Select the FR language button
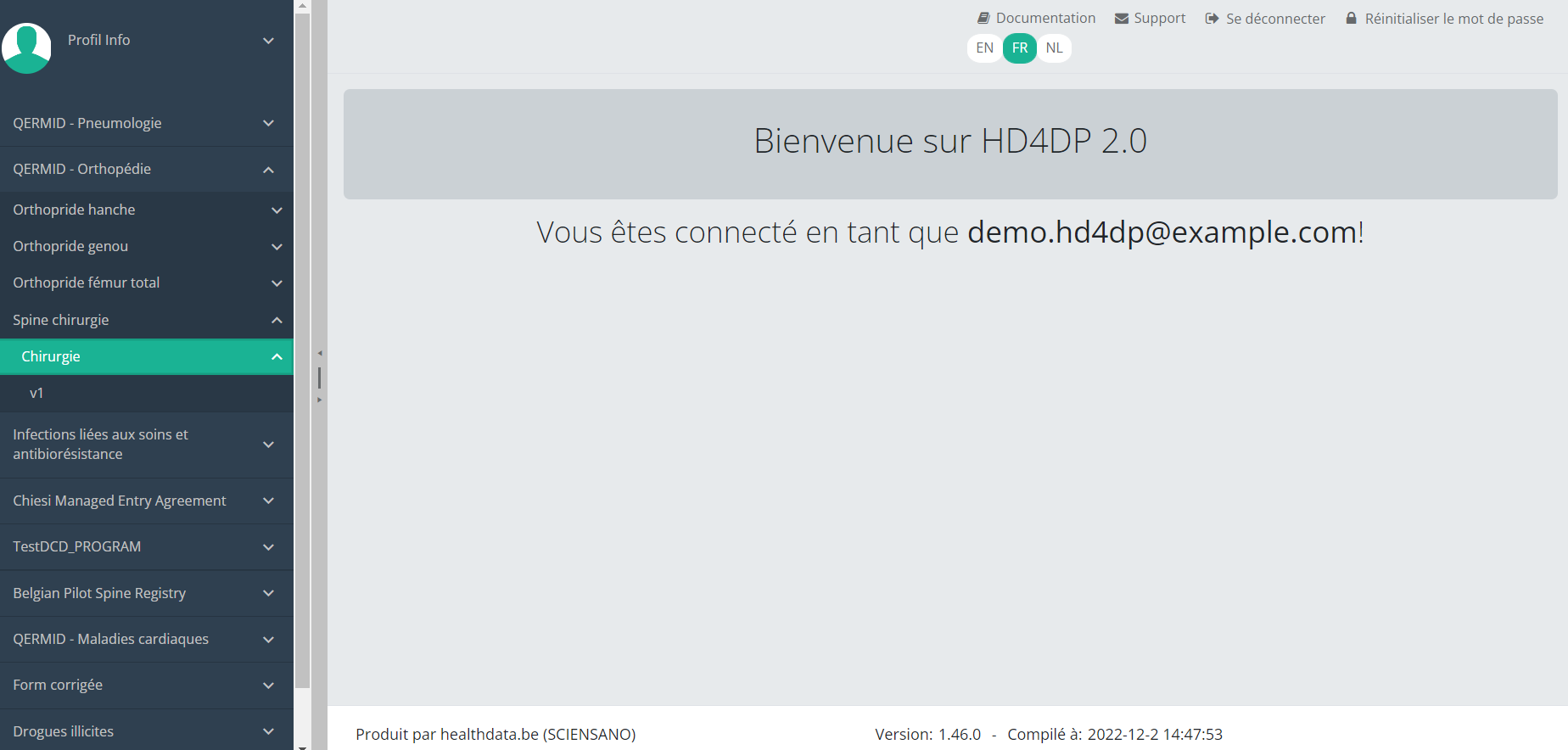 click(1020, 48)
